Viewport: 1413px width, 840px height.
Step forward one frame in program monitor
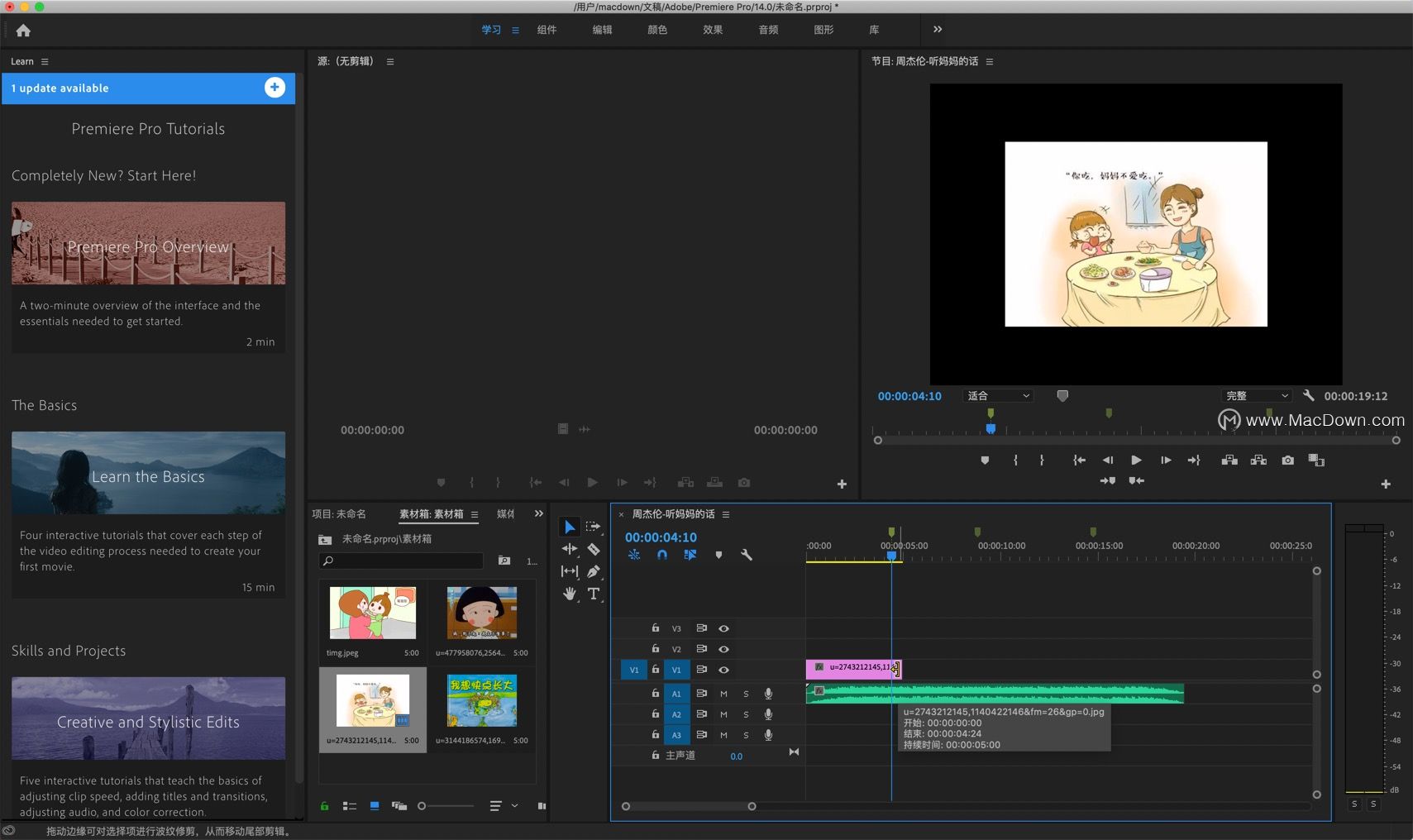click(x=1165, y=461)
